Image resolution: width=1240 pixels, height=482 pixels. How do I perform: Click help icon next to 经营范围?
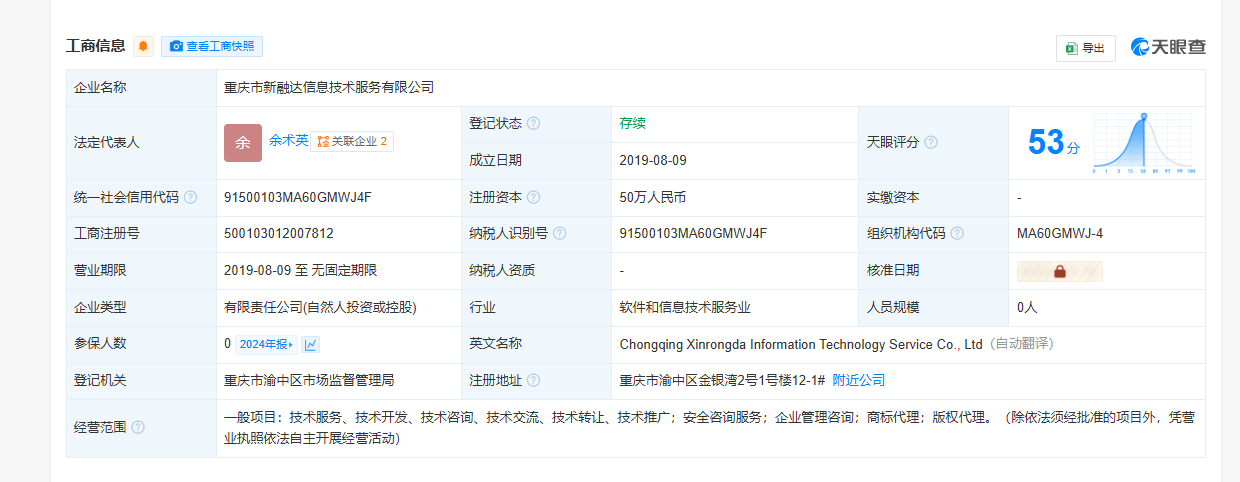(x=138, y=428)
